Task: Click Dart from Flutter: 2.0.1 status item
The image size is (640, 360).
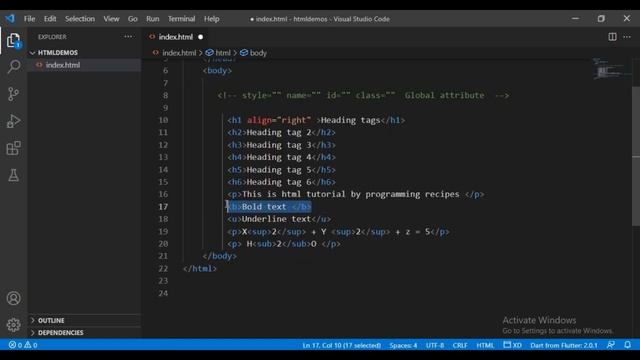Action: [564, 345]
